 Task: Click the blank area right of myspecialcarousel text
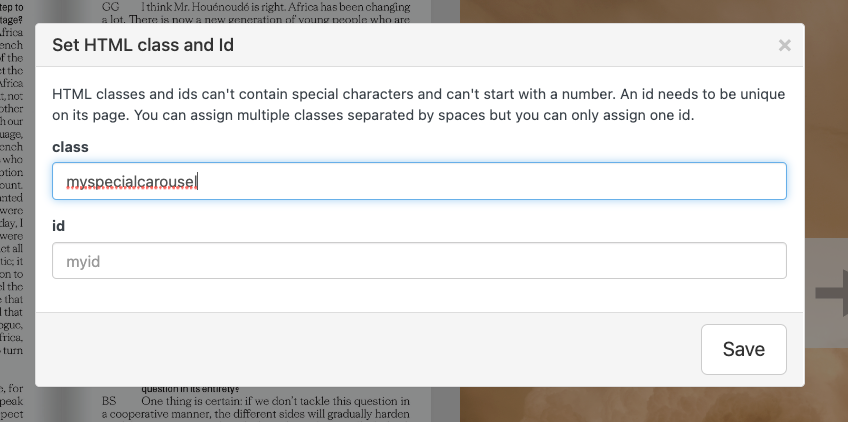point(500,181)
